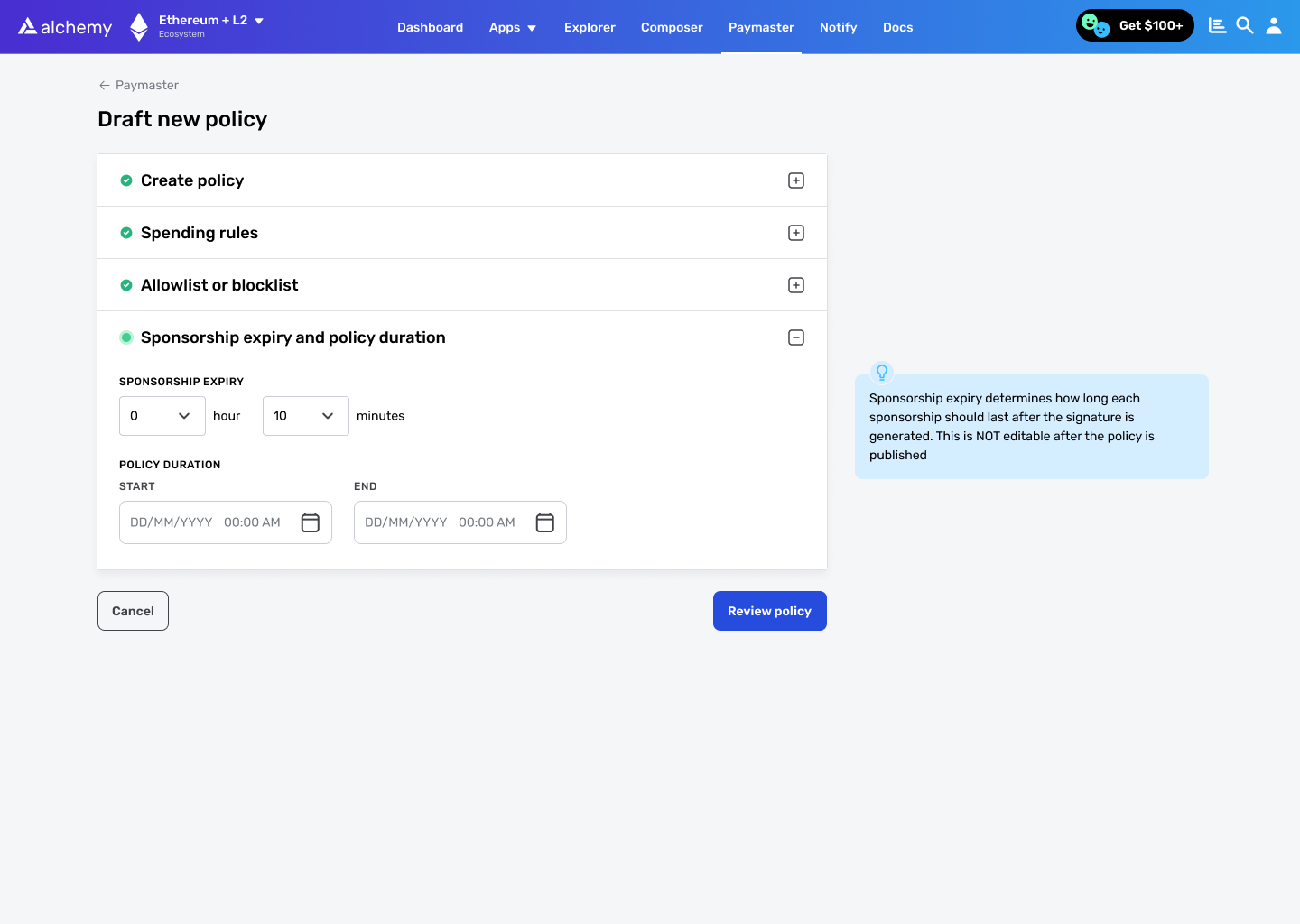
Task: Go to the Explorer tab
Action: click(x=590, y=27)
